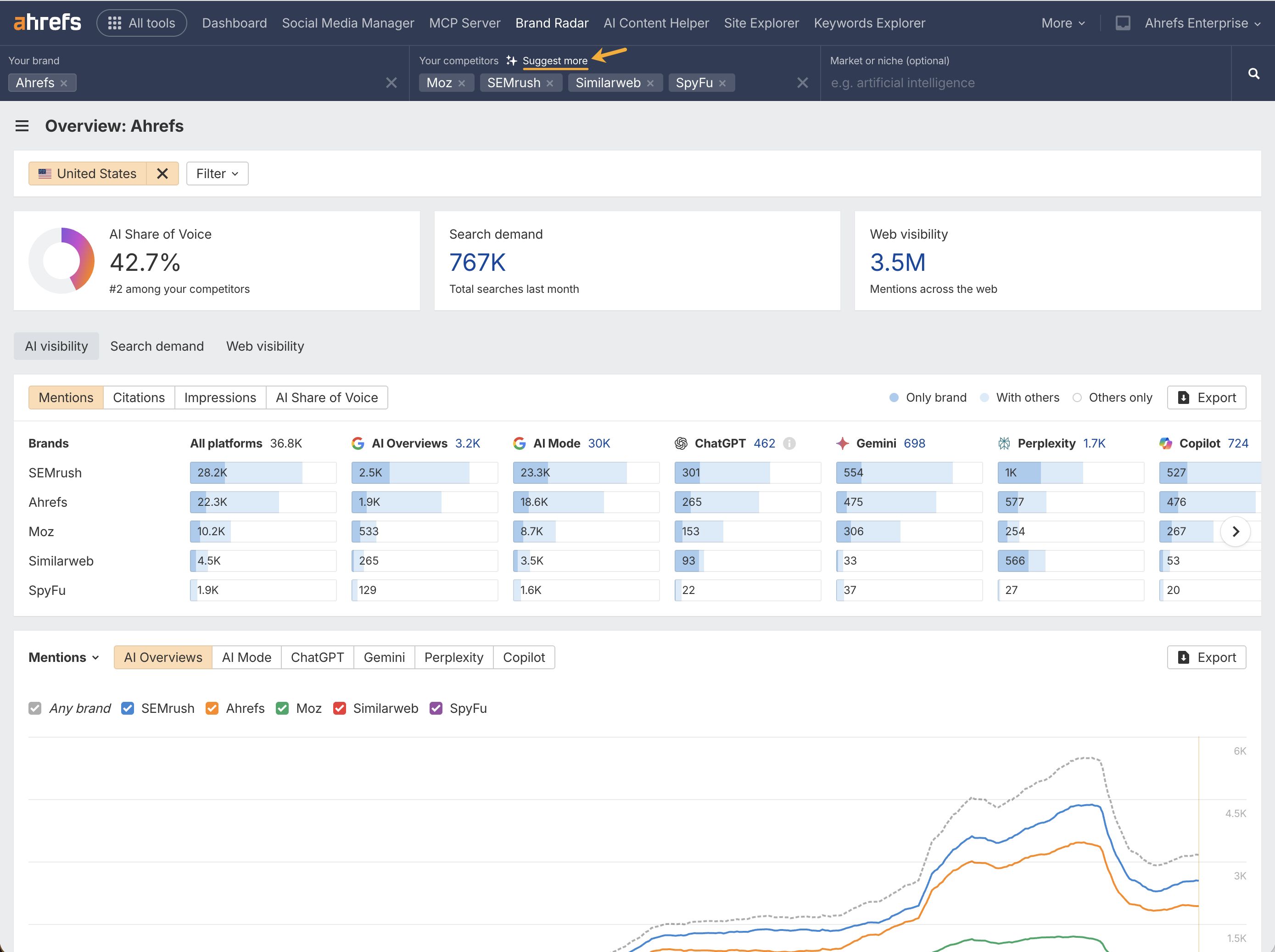Open the Filter dropdown
Viewport: 1275px width, 952px height.
click(x=217, y=174)
